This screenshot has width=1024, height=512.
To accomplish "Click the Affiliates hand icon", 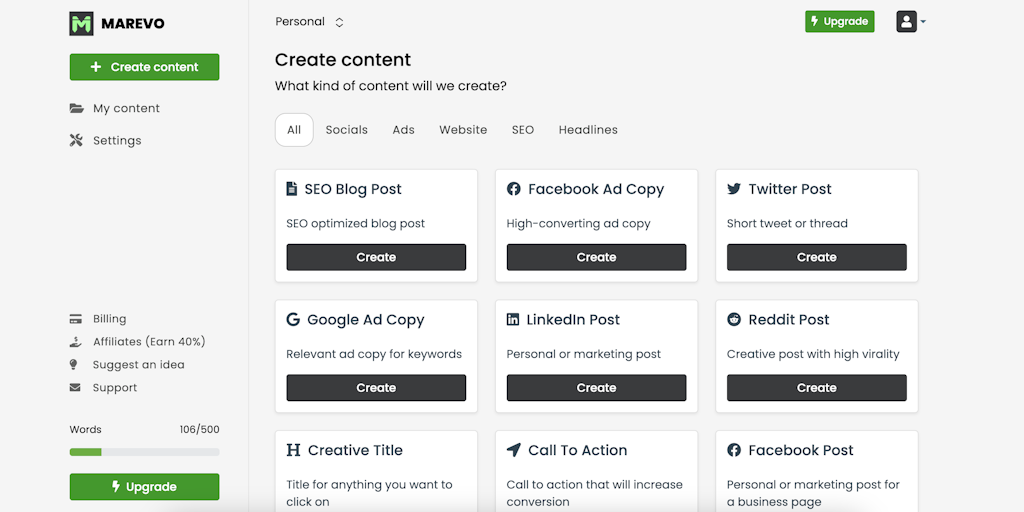I will [75, 342].
